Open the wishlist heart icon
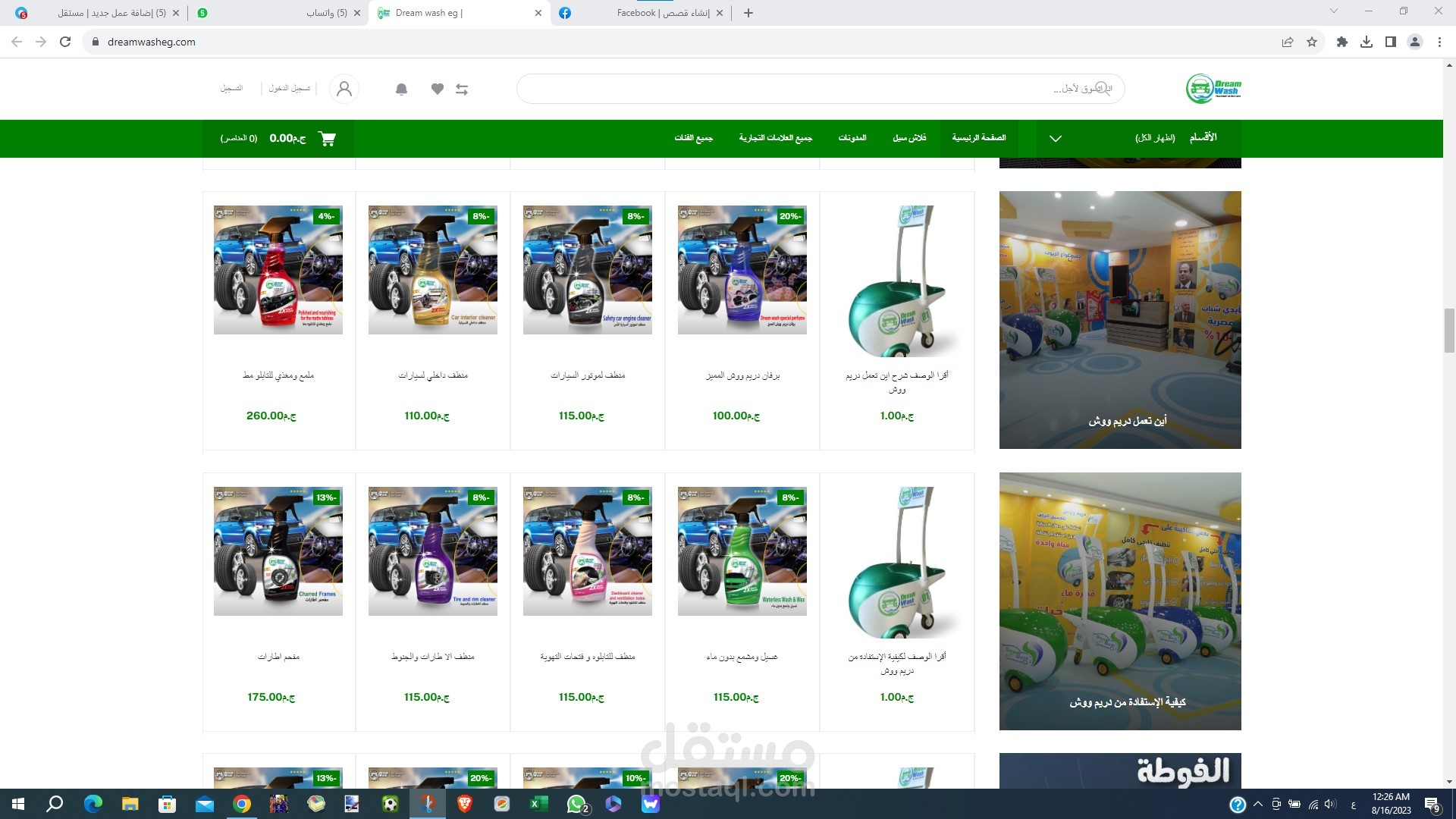This screenshot has height=819, width=1456. (438, 89)
